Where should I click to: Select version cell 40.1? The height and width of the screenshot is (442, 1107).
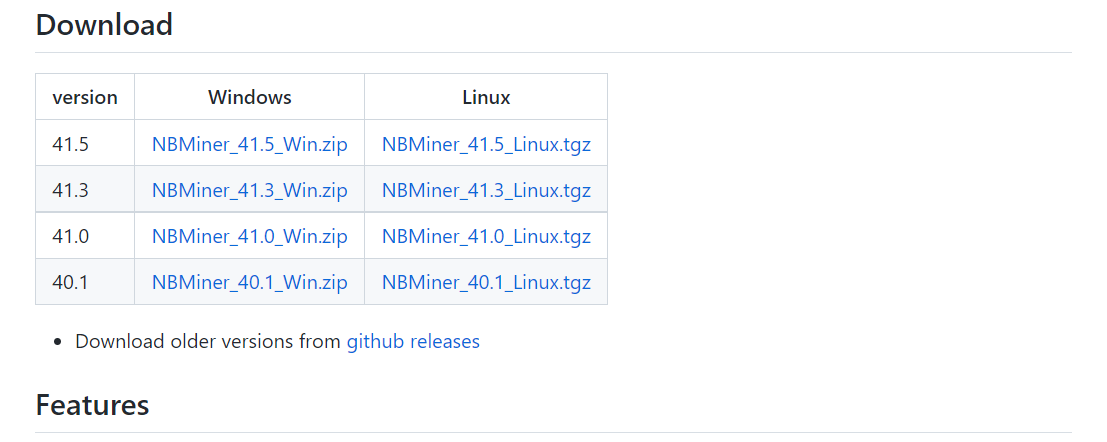tap(85, 282)
